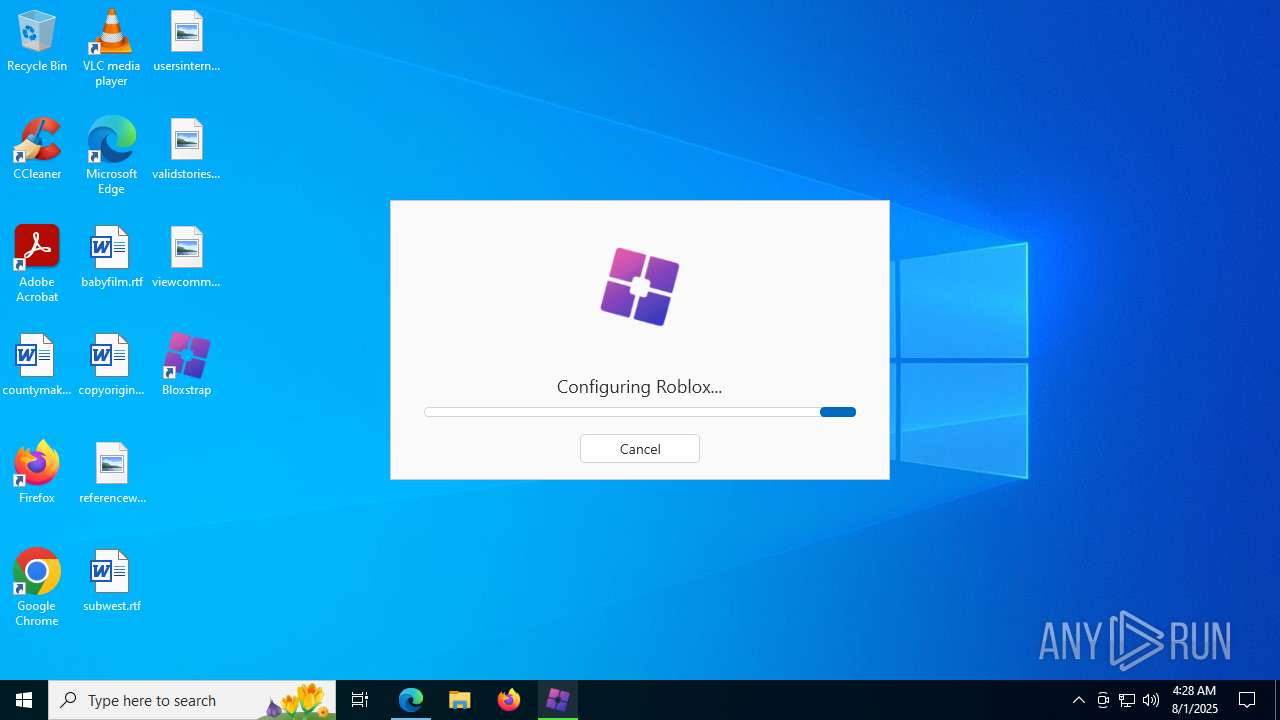Select the viewcomm image file icon
Image resolution: width=1280 pixels, height=720 pixels.
click(x=187, y=258)
